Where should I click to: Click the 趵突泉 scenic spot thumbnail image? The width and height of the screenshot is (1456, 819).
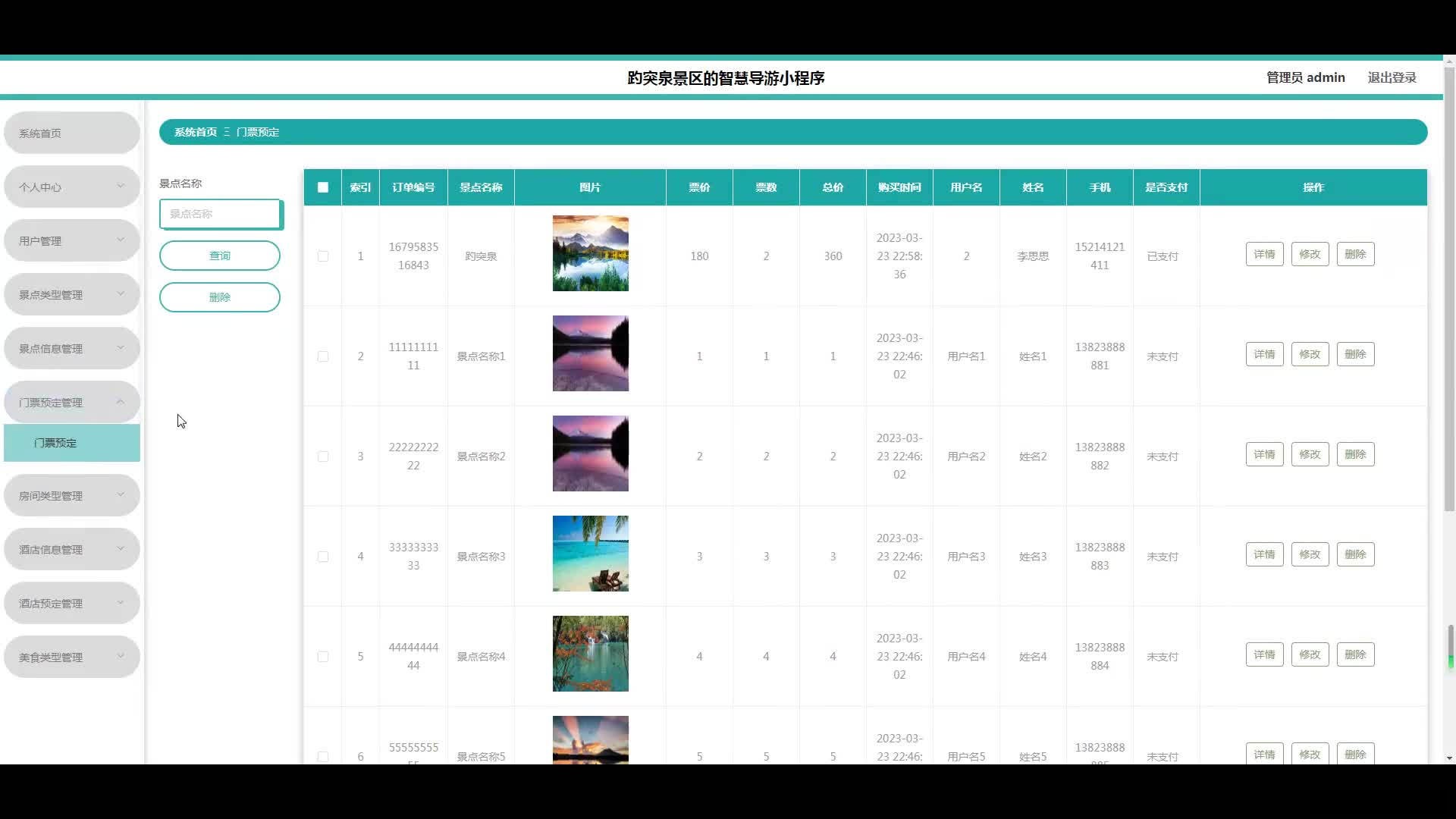[590, 253]
